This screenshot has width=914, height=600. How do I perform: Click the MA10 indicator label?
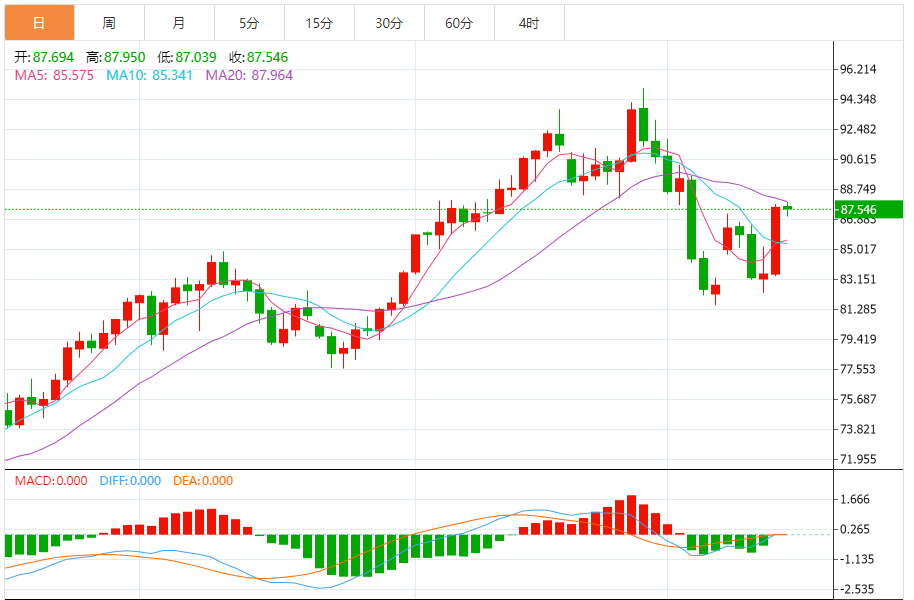tap(149, 75)
